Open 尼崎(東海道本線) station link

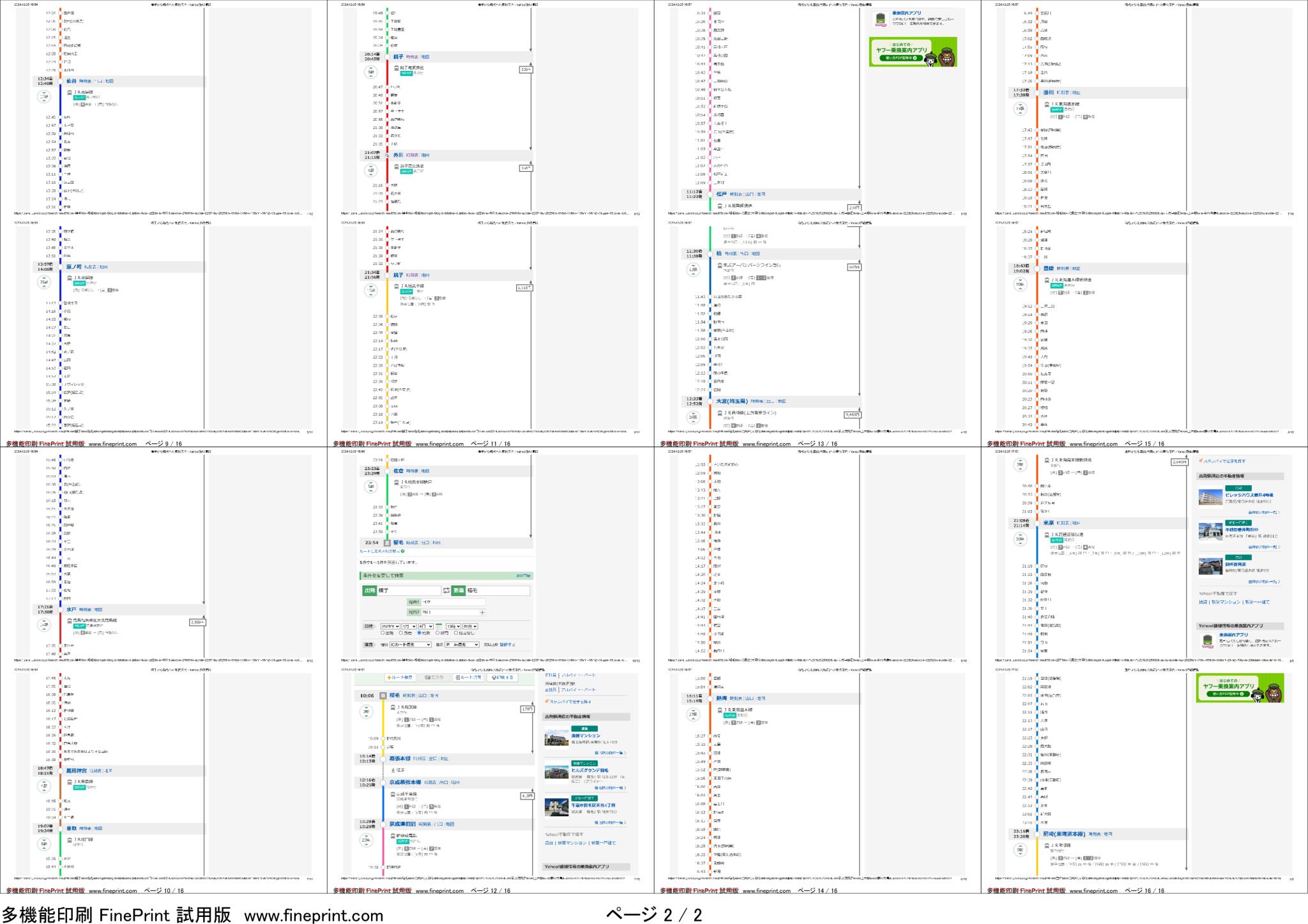(x=1064, y=833)
